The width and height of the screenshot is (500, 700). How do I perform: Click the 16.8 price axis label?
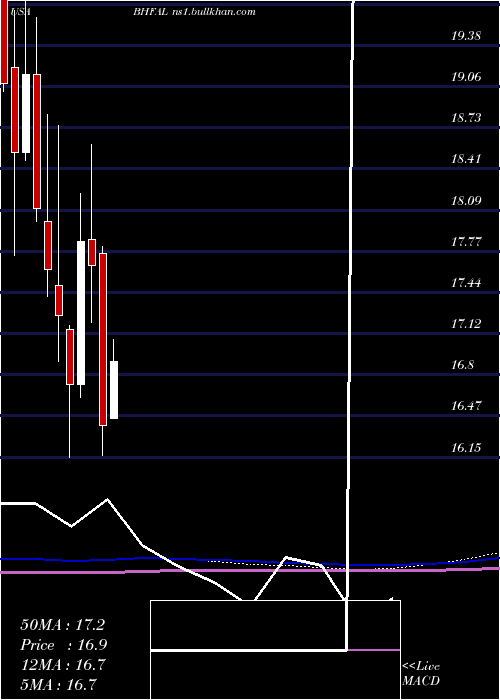(x=462, y=365)
